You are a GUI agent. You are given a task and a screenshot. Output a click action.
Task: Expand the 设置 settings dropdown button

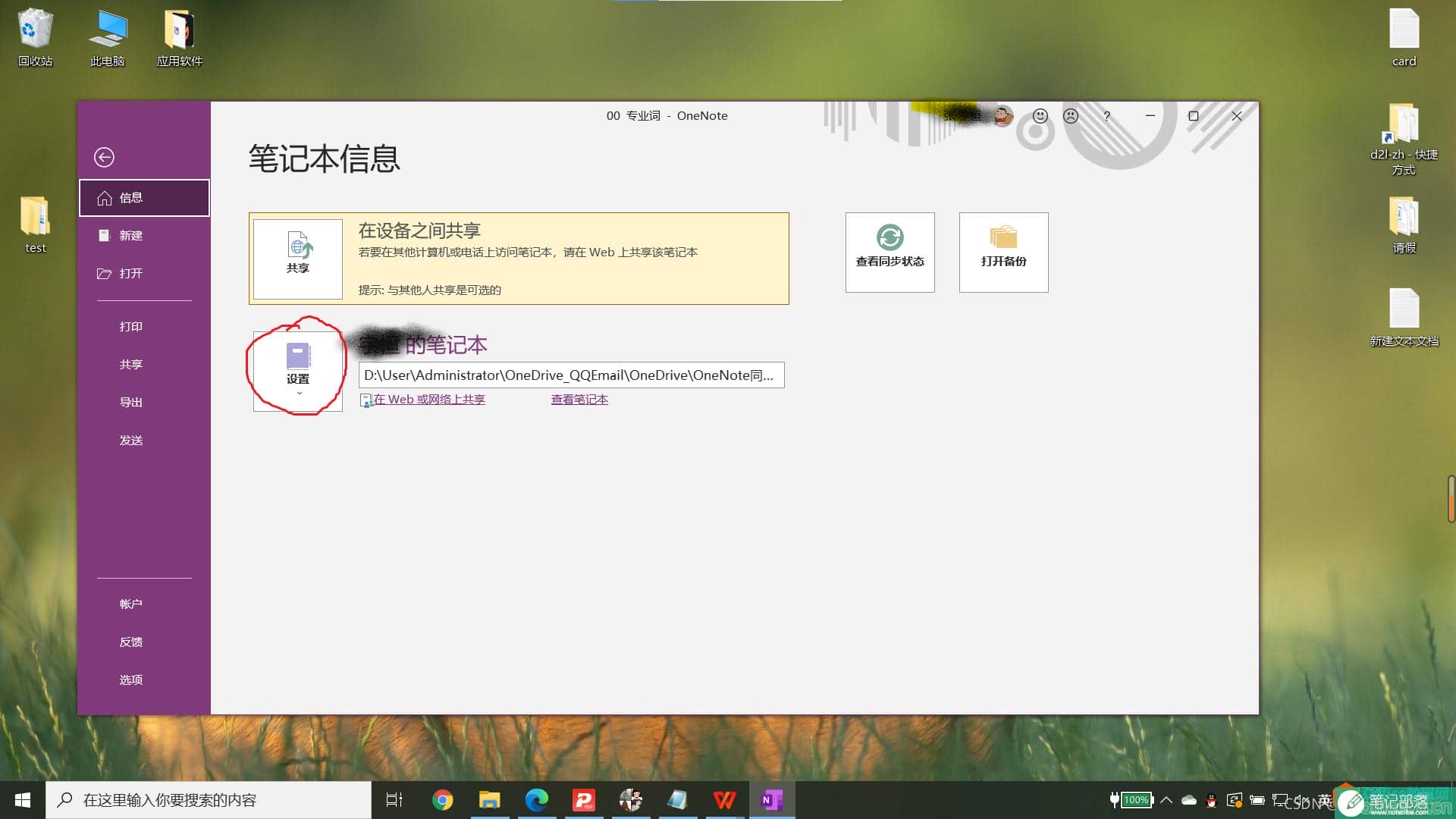pos(298,371)
